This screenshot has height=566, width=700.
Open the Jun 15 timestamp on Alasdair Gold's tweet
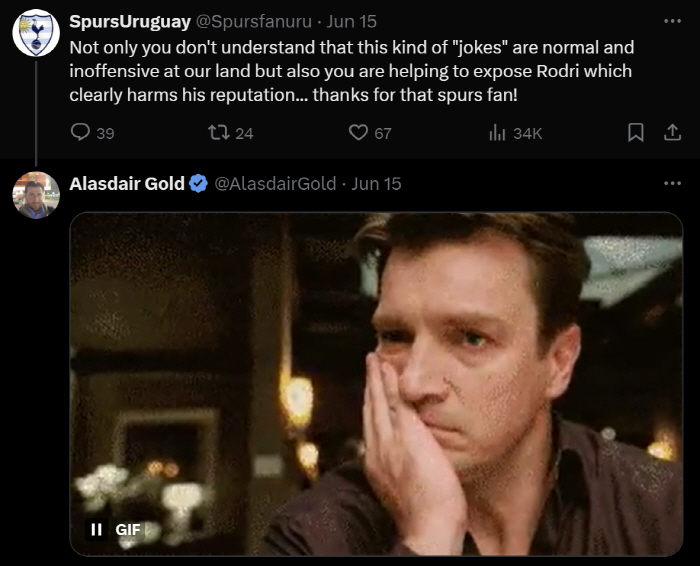[376, 183]
